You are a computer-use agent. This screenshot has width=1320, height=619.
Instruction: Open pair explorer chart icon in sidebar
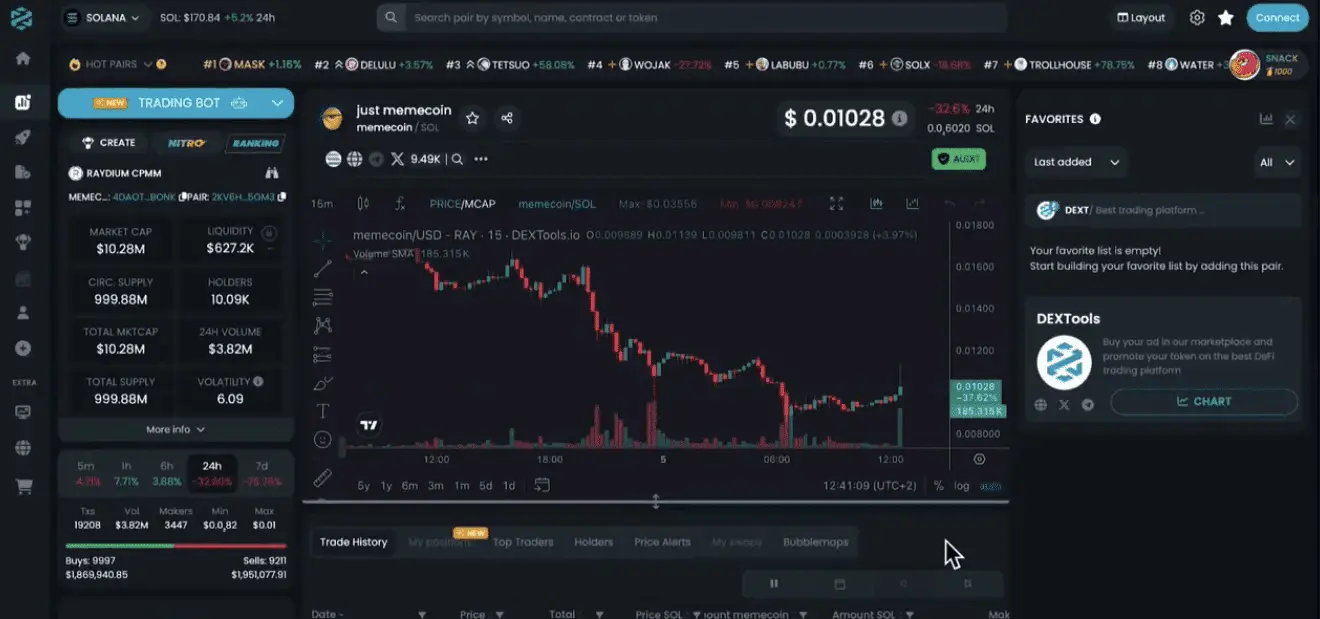coord(22,102)
